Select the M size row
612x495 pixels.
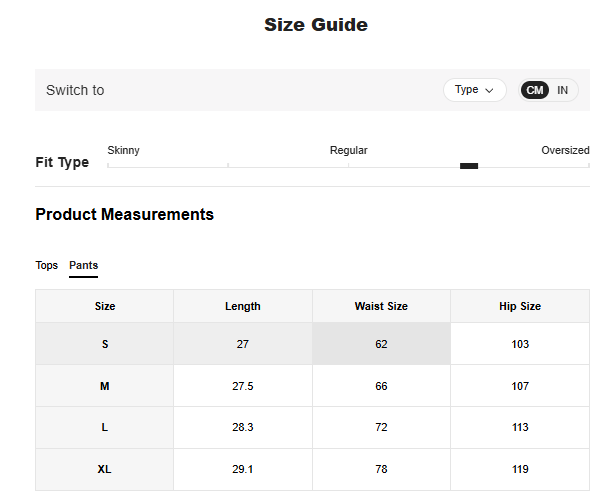coord(105,386)
